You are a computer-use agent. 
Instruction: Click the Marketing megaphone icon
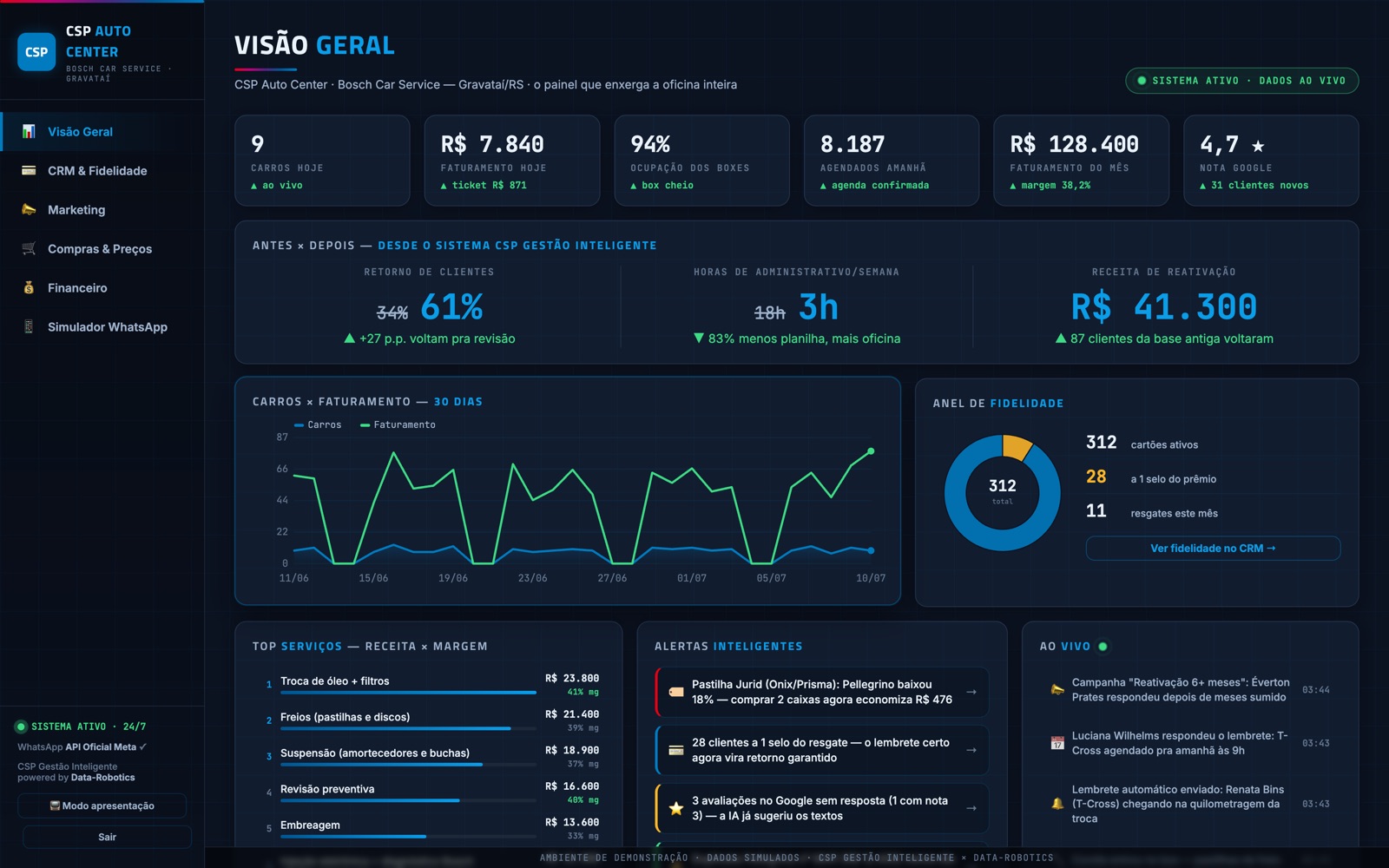pyautogui.click(x=29, y=210)
